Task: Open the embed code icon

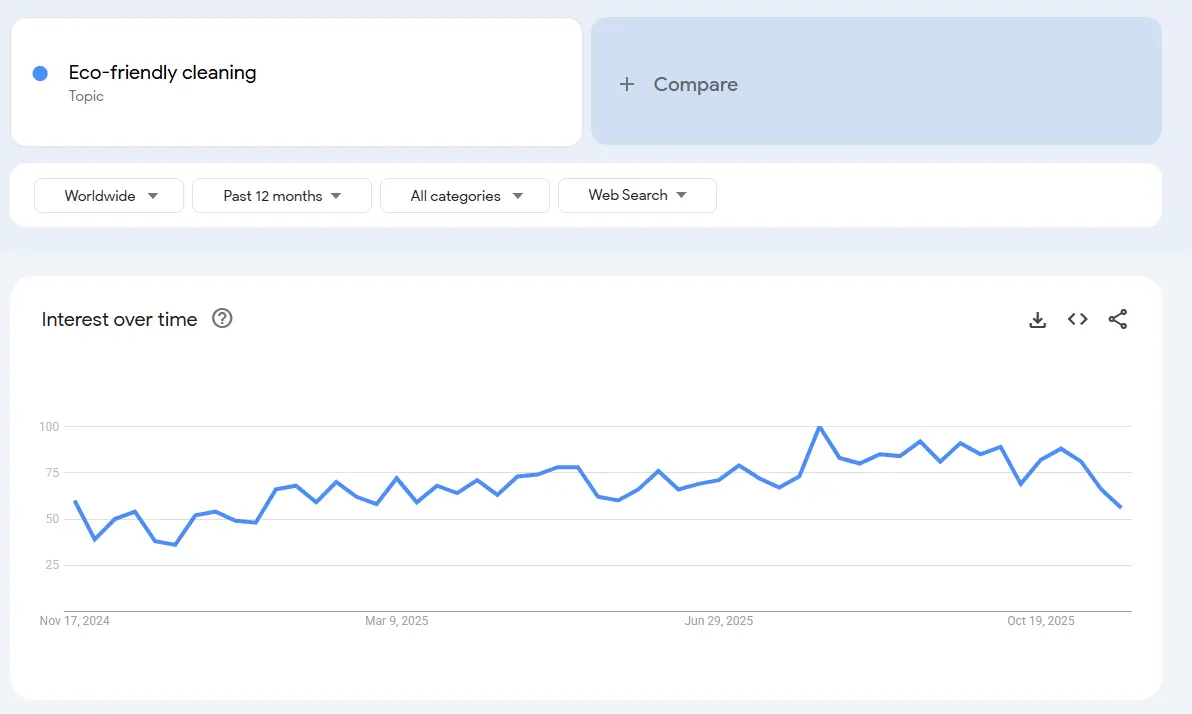Action: [x=1077, y=319]
